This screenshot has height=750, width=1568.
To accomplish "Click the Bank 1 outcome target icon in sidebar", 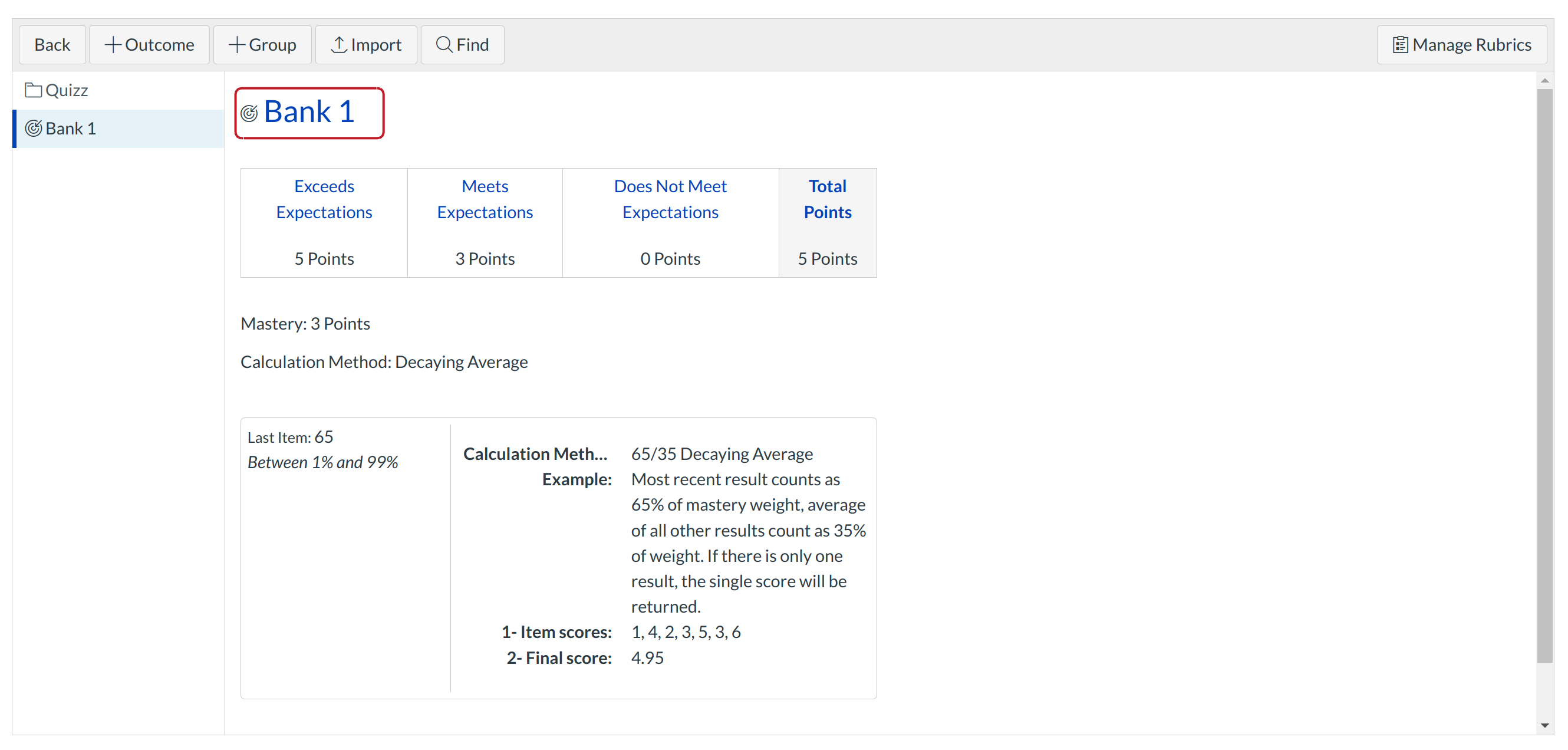I will pyautogui.click(x=33, y=129).
